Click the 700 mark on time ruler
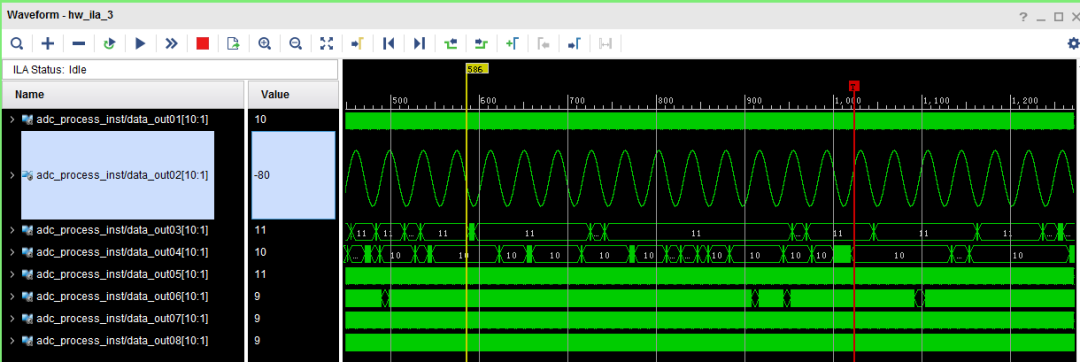 pyautogui.click(x=576, y=100)
